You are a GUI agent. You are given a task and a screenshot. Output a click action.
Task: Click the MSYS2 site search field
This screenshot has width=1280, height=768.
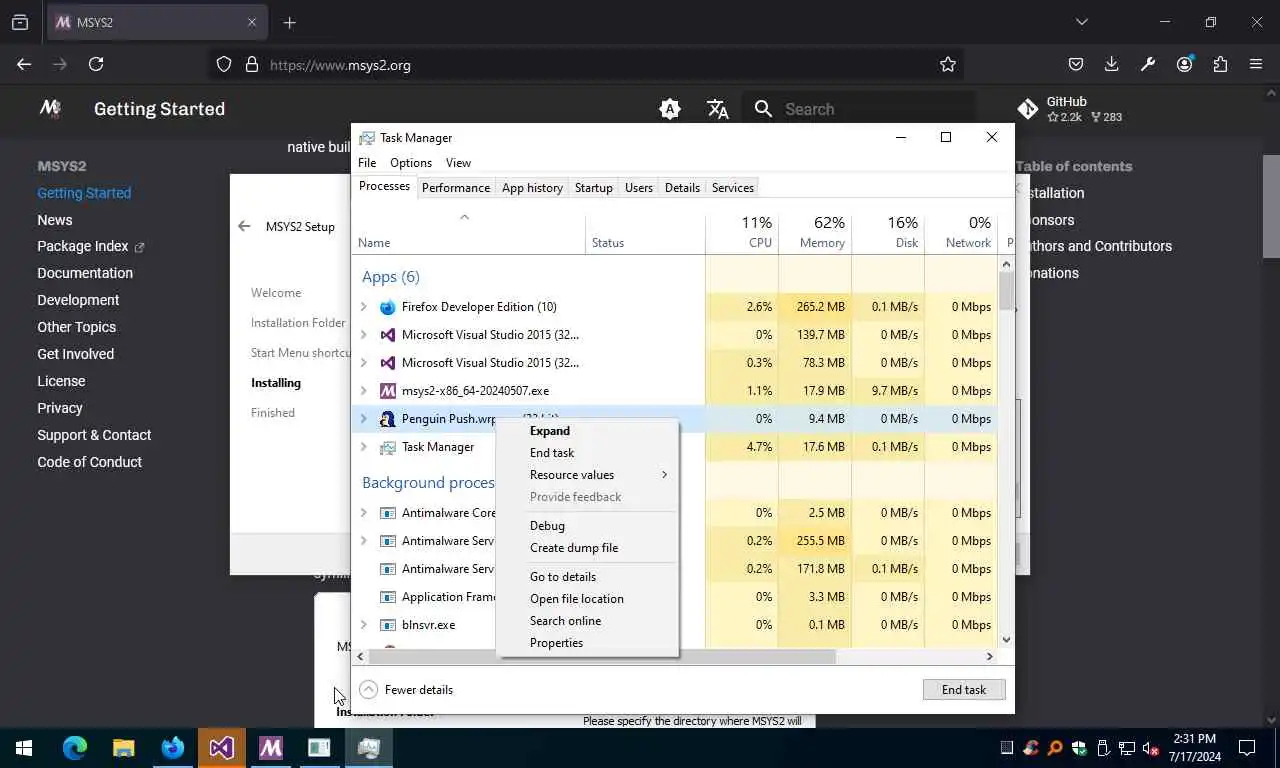coord(860,109)
